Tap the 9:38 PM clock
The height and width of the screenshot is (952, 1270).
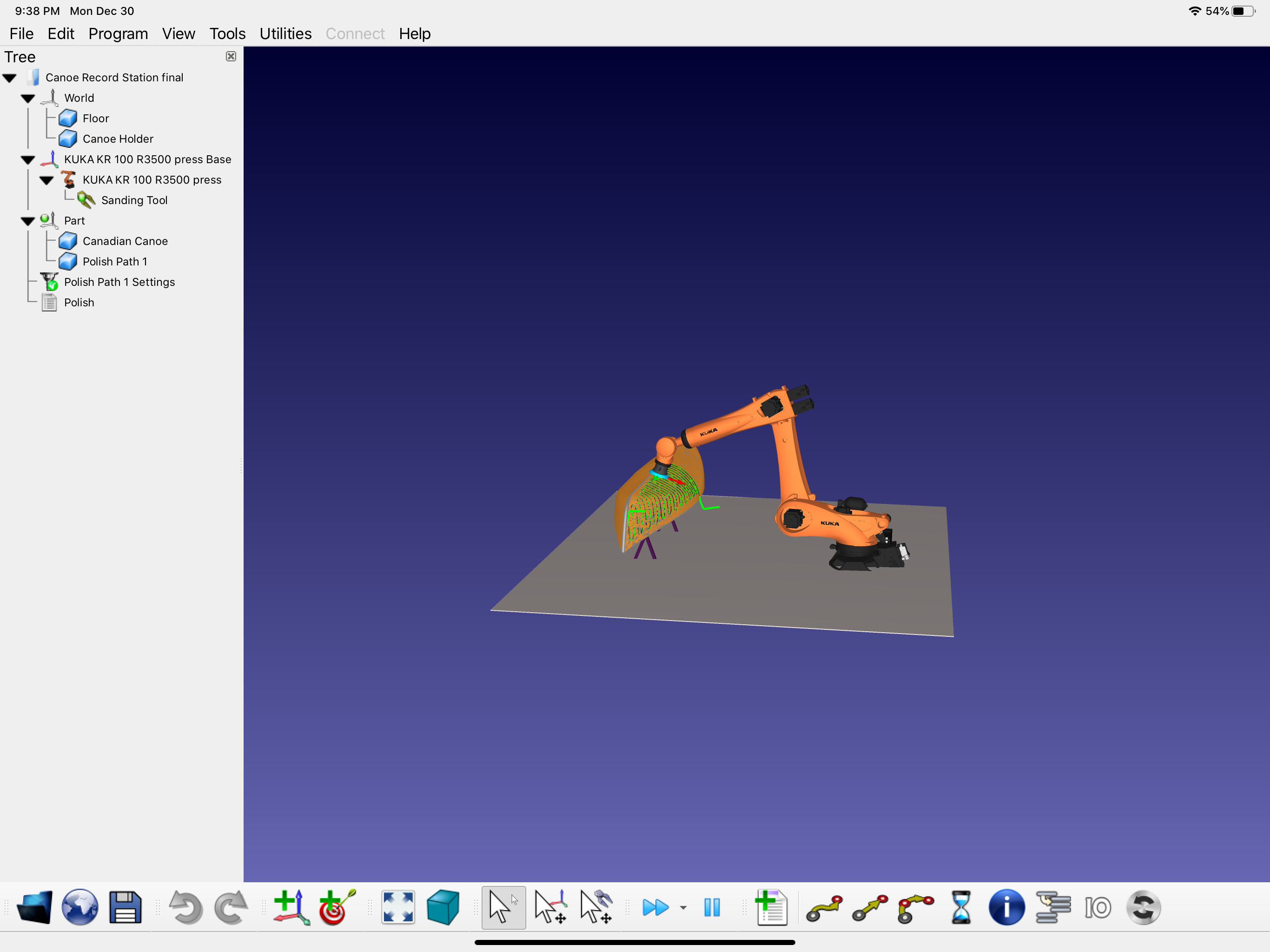click(37, 11)
